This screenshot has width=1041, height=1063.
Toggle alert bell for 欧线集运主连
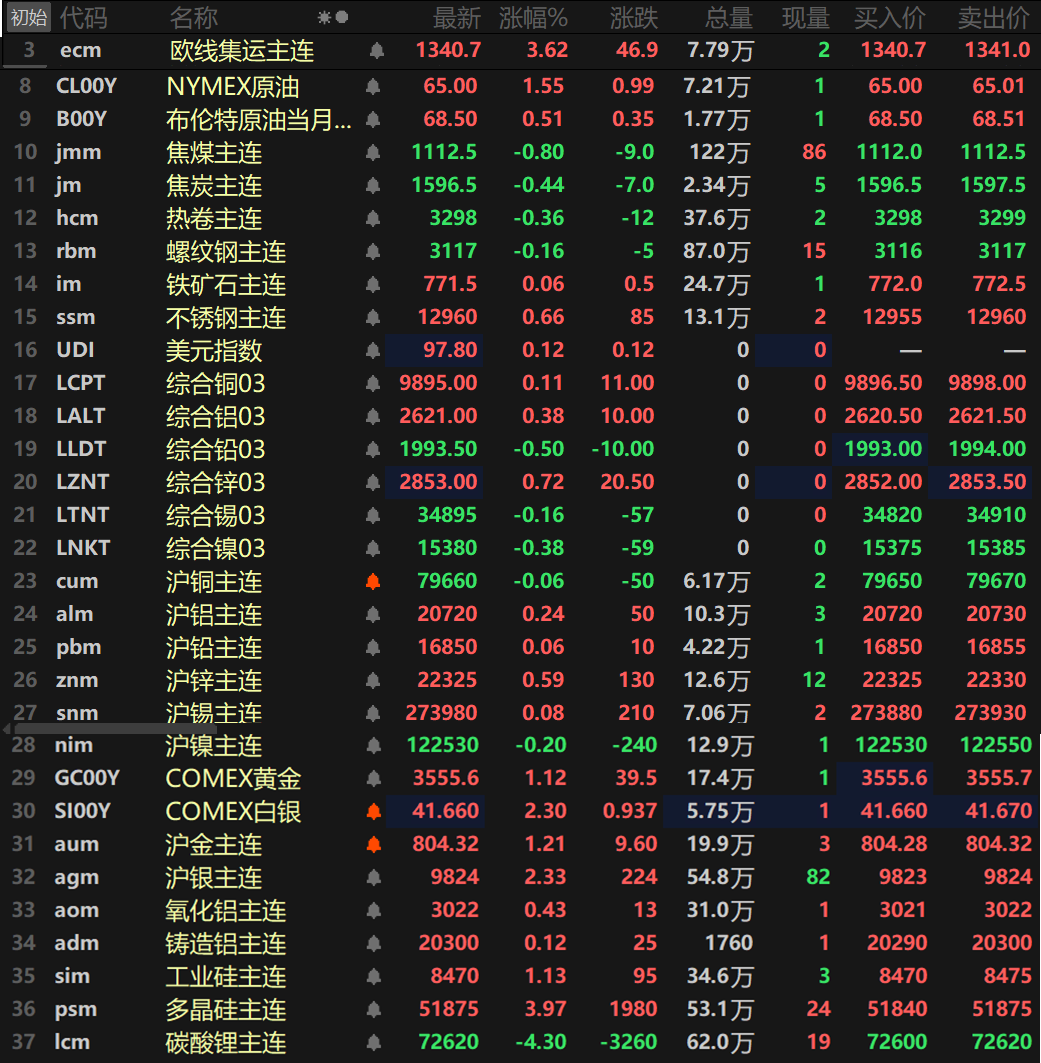pyautogui.click(x=376, y=50)
